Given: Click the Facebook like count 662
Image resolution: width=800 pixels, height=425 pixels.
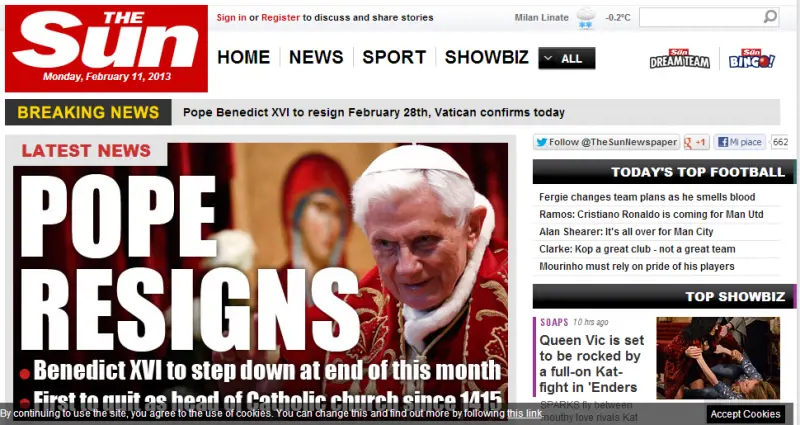Looking at the screenshot, I should point(780,142).
